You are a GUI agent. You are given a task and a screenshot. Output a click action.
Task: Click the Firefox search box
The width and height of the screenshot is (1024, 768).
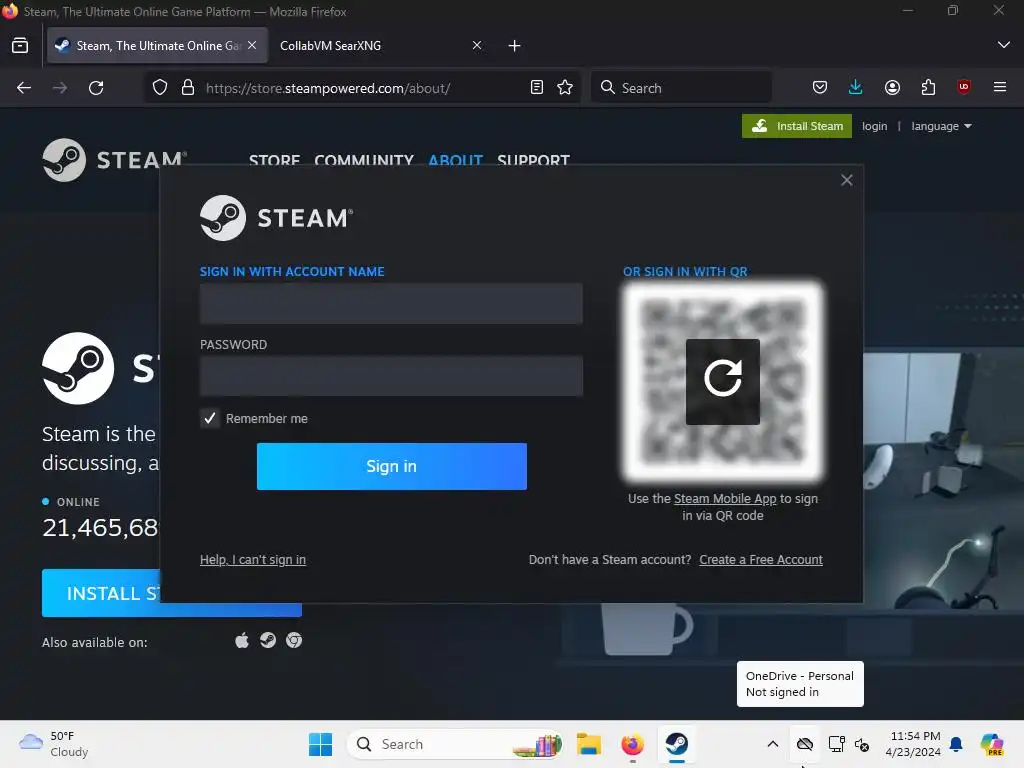tap(681, 88)
